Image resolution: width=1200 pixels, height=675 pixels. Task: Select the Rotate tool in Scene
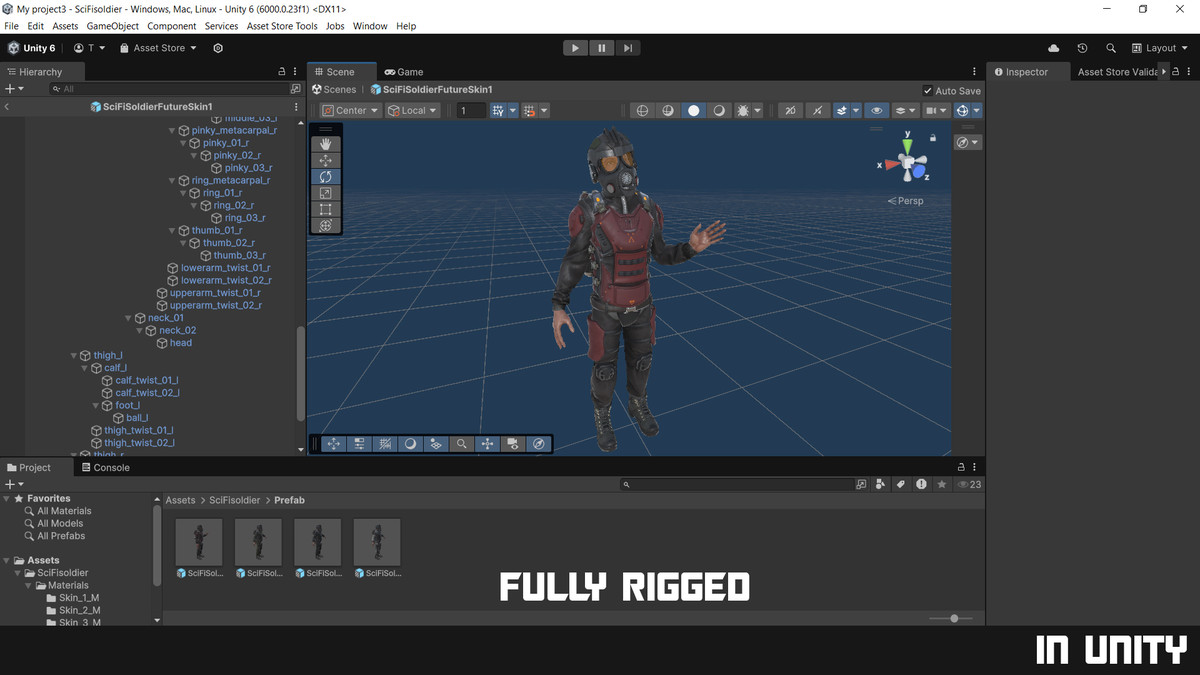(x=325, y=177)
